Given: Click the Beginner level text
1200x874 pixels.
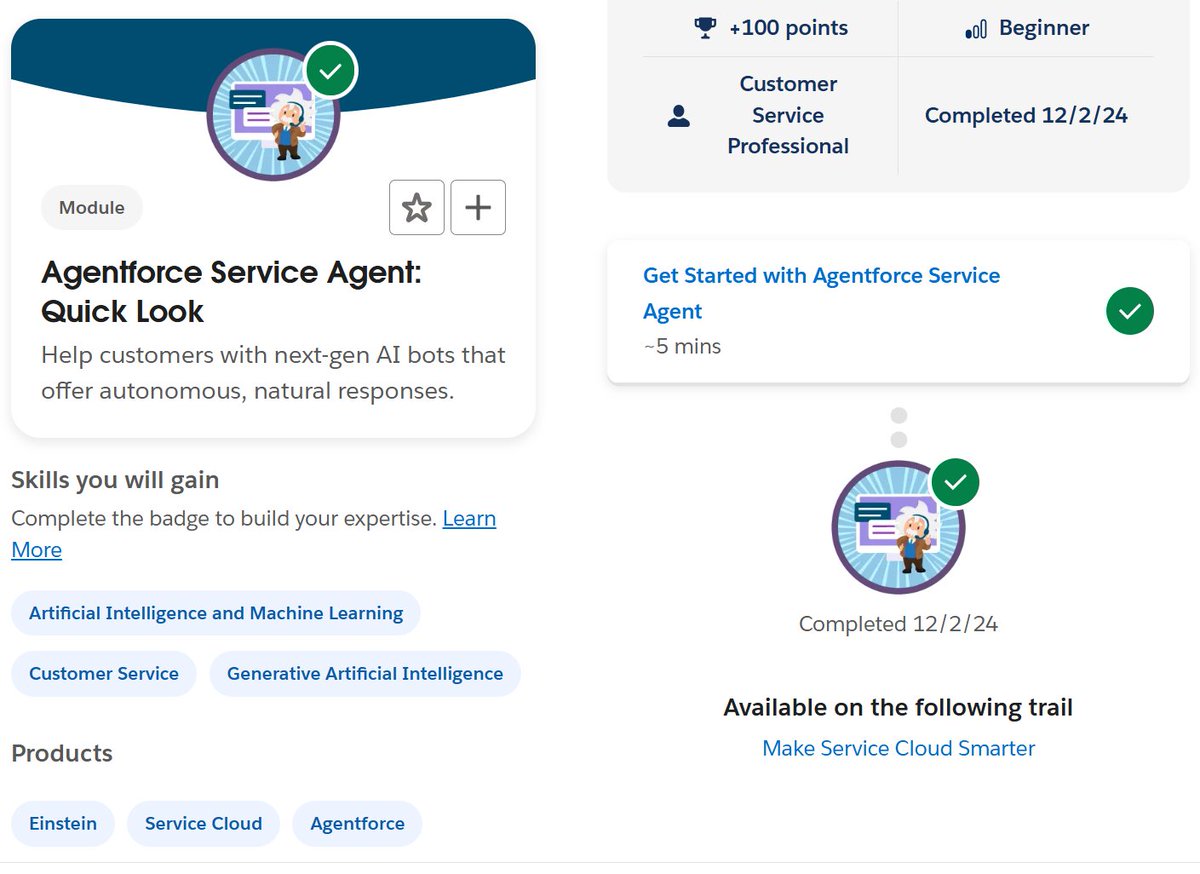Looking at the screenshot, I should click(1044, 29).
